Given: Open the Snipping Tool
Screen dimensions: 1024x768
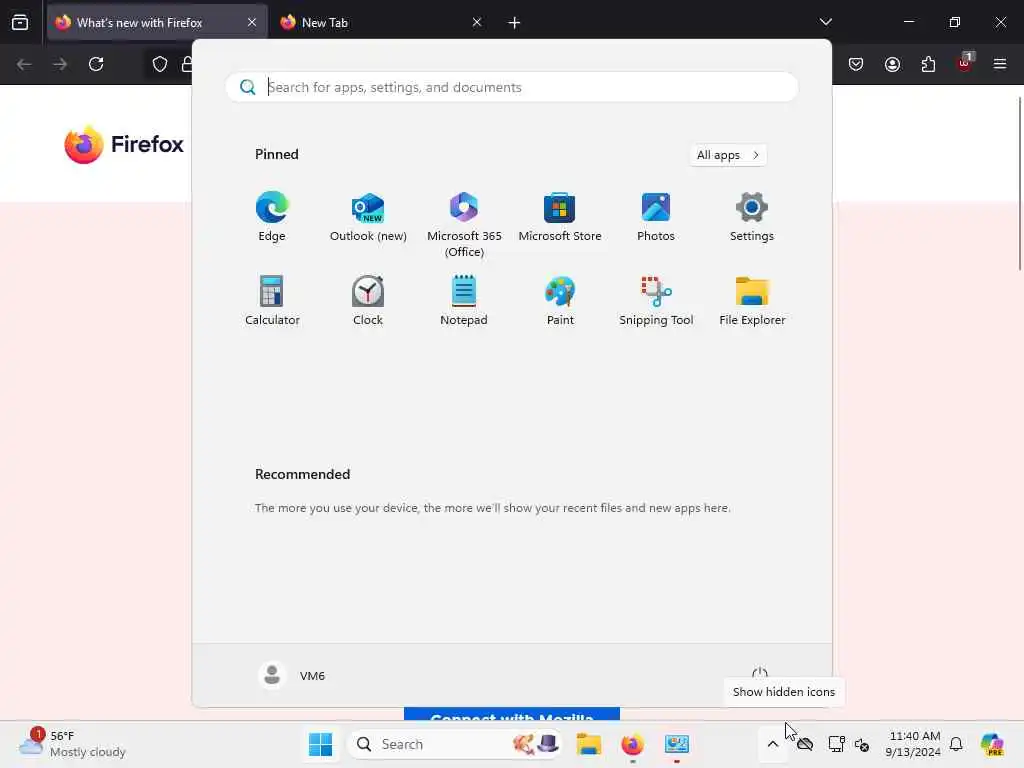Looking at the screenshot, I should (x=656, y=301).
